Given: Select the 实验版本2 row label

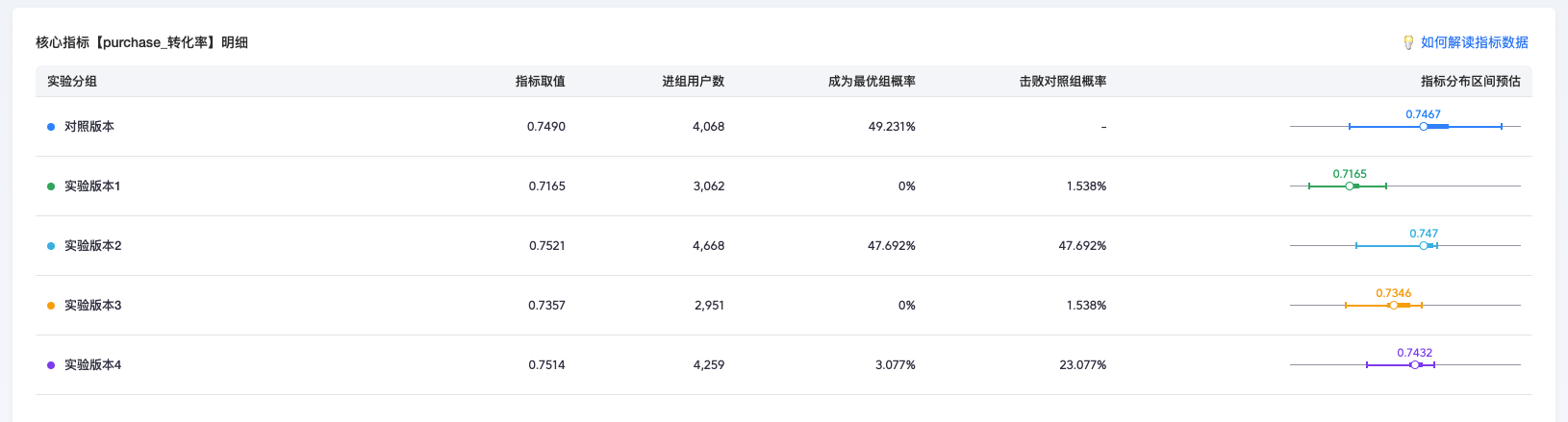Looking at the screenshot, I should 92,246.
